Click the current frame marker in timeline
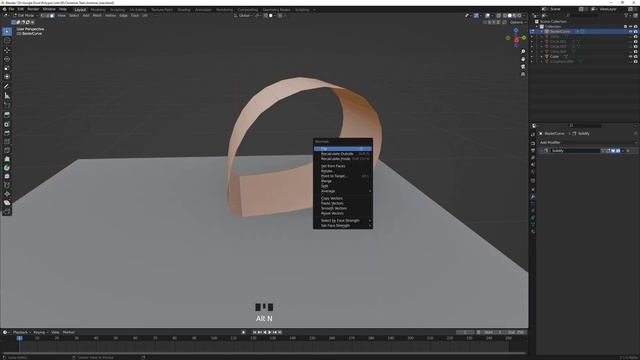This screenshot has height=360, width=640. point(19,338)
